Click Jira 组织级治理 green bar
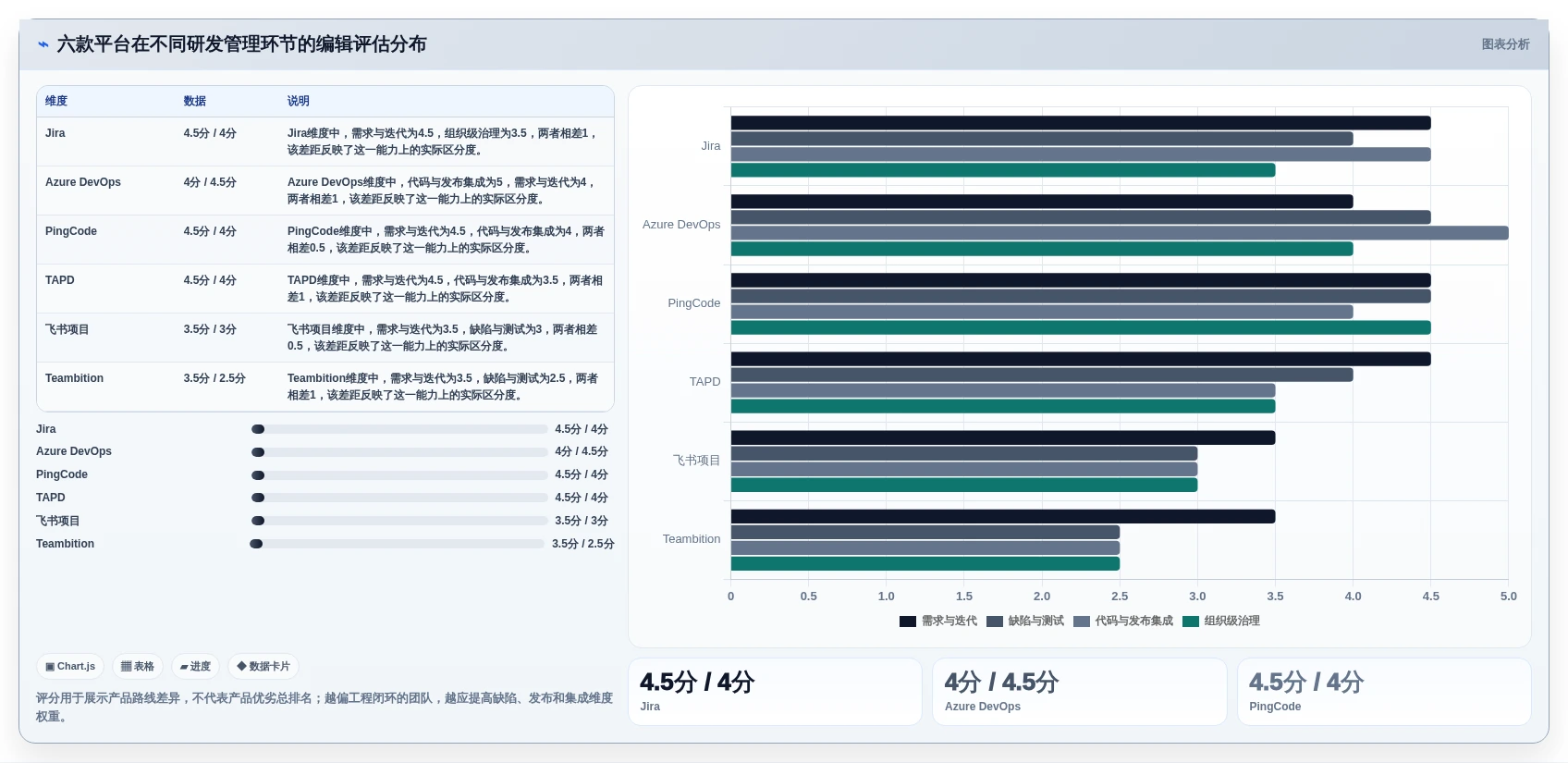Viewport: 1568px width, 763px height. coord(1003,170)
